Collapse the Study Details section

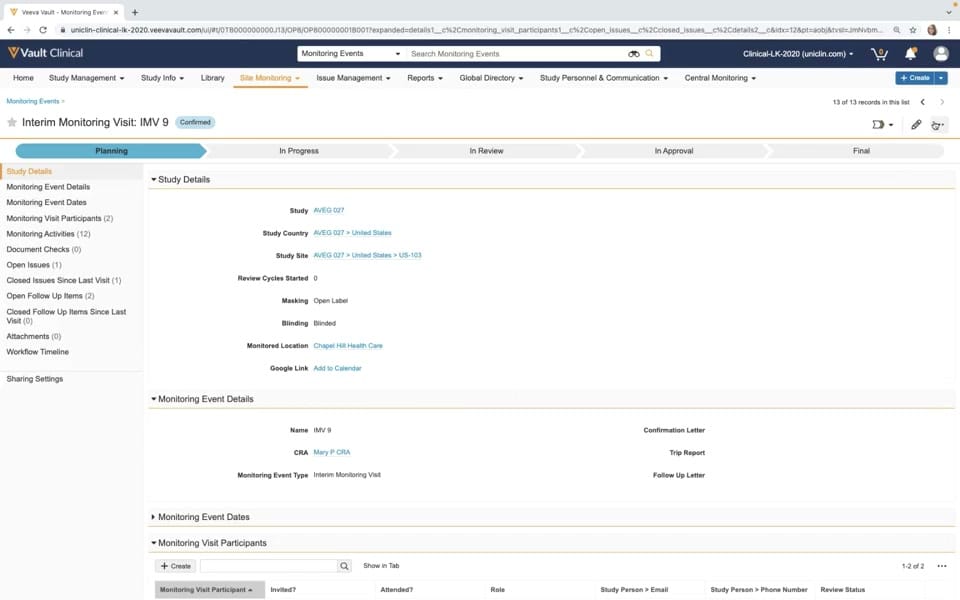pyautogui.click(x=154, y=179)
